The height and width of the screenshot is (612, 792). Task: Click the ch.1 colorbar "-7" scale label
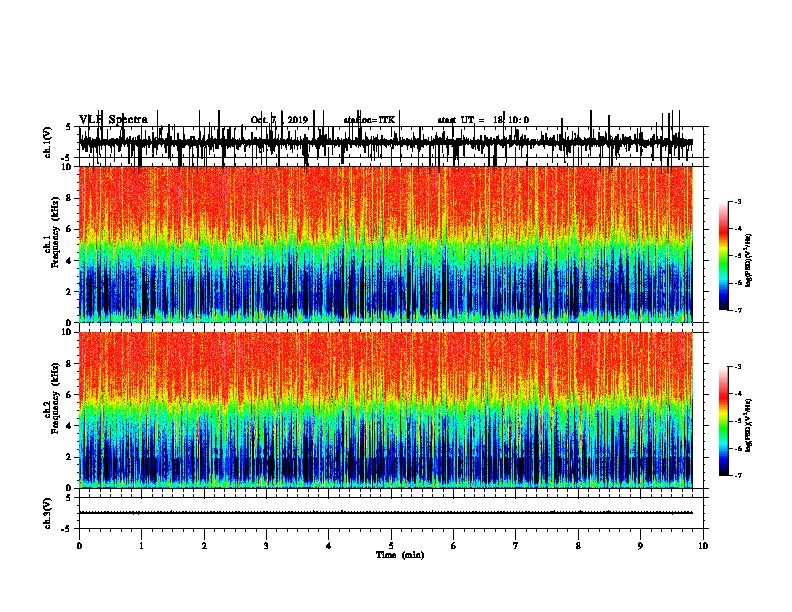coord(738,310)
